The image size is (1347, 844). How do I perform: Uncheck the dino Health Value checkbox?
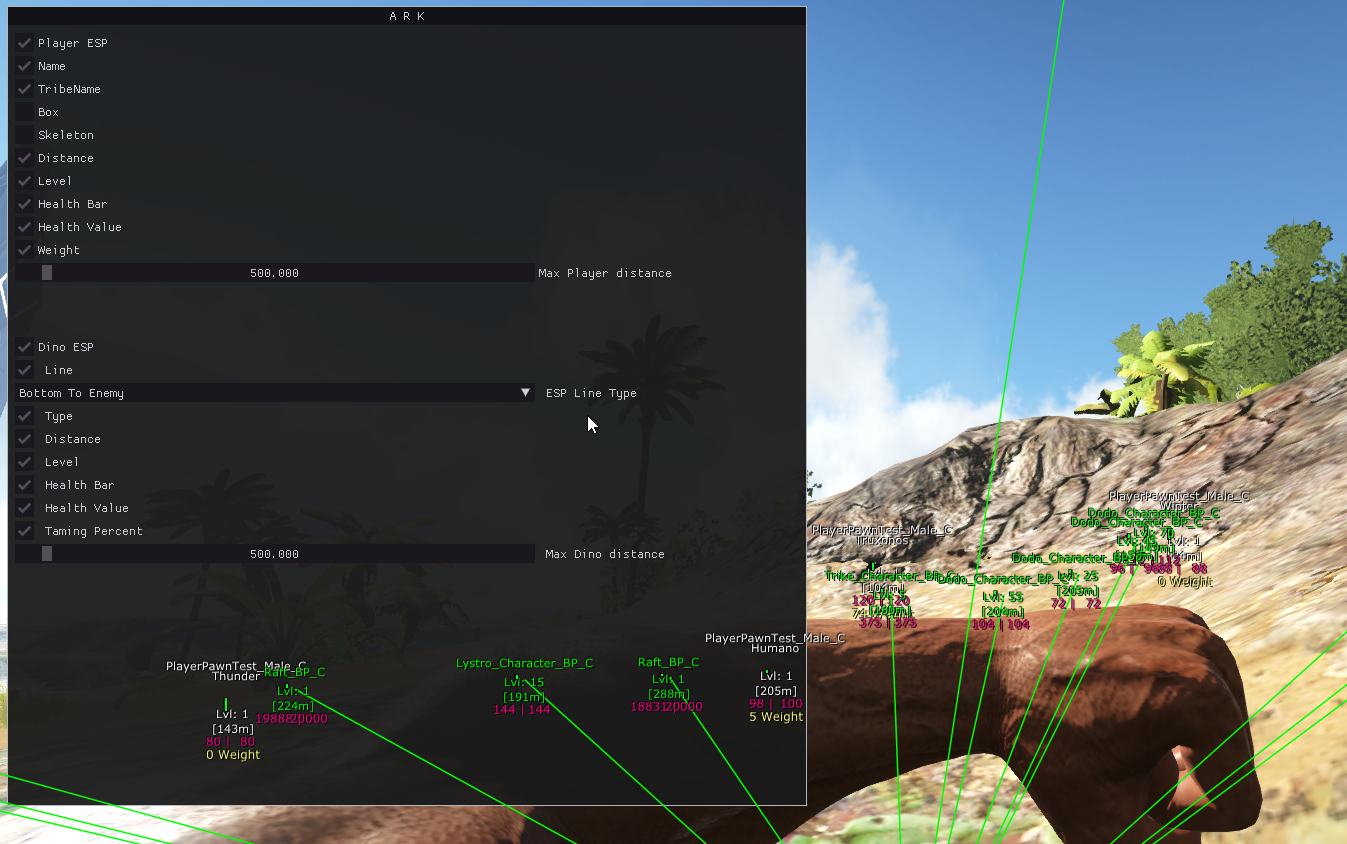pos(25,508)
